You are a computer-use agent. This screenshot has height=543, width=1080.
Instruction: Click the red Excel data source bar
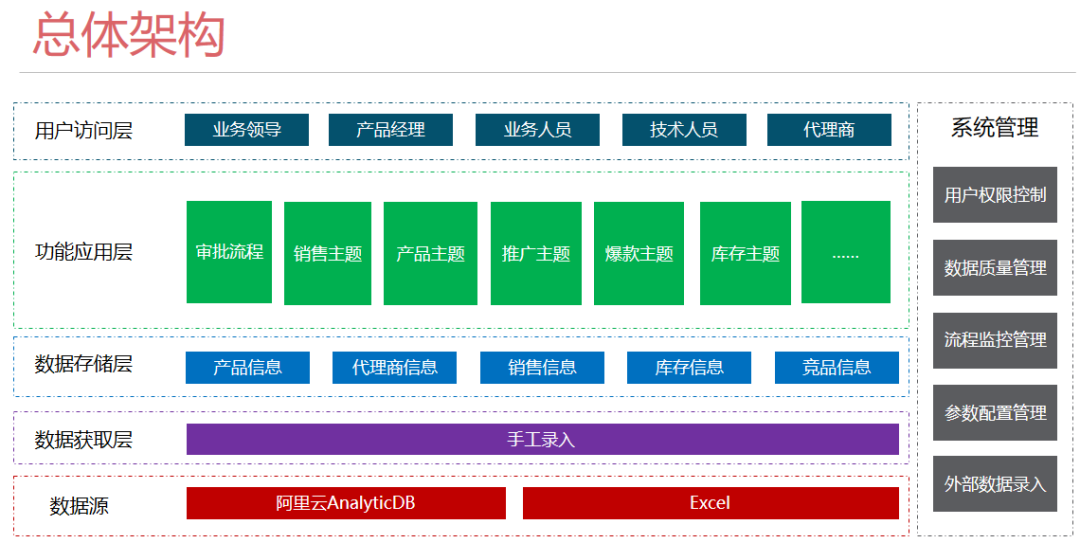(710, 503)
